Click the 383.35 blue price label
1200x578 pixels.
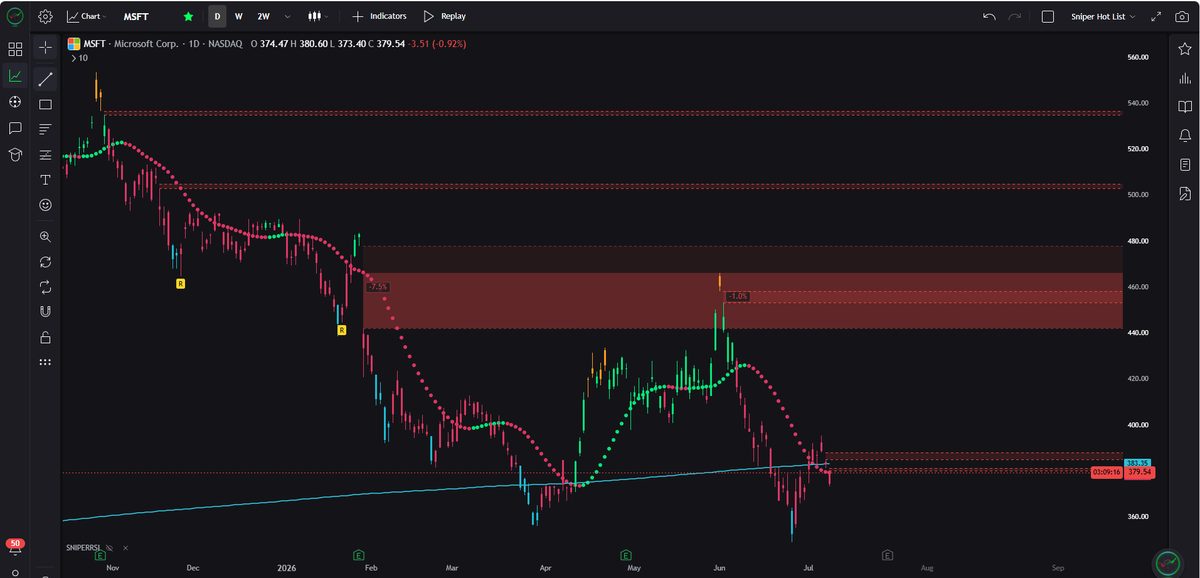1139,463
